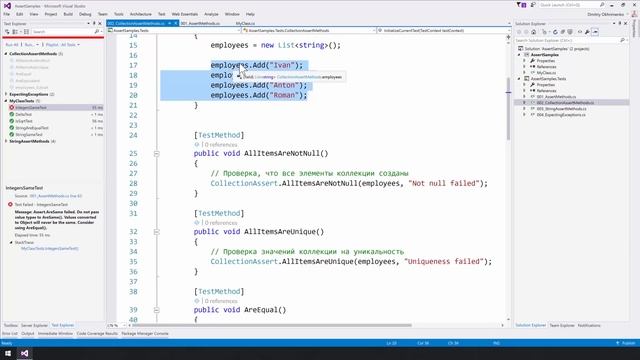Open the Playlist: All Tests dropdown
Screen dimensions: 640x360
point(63,44)
